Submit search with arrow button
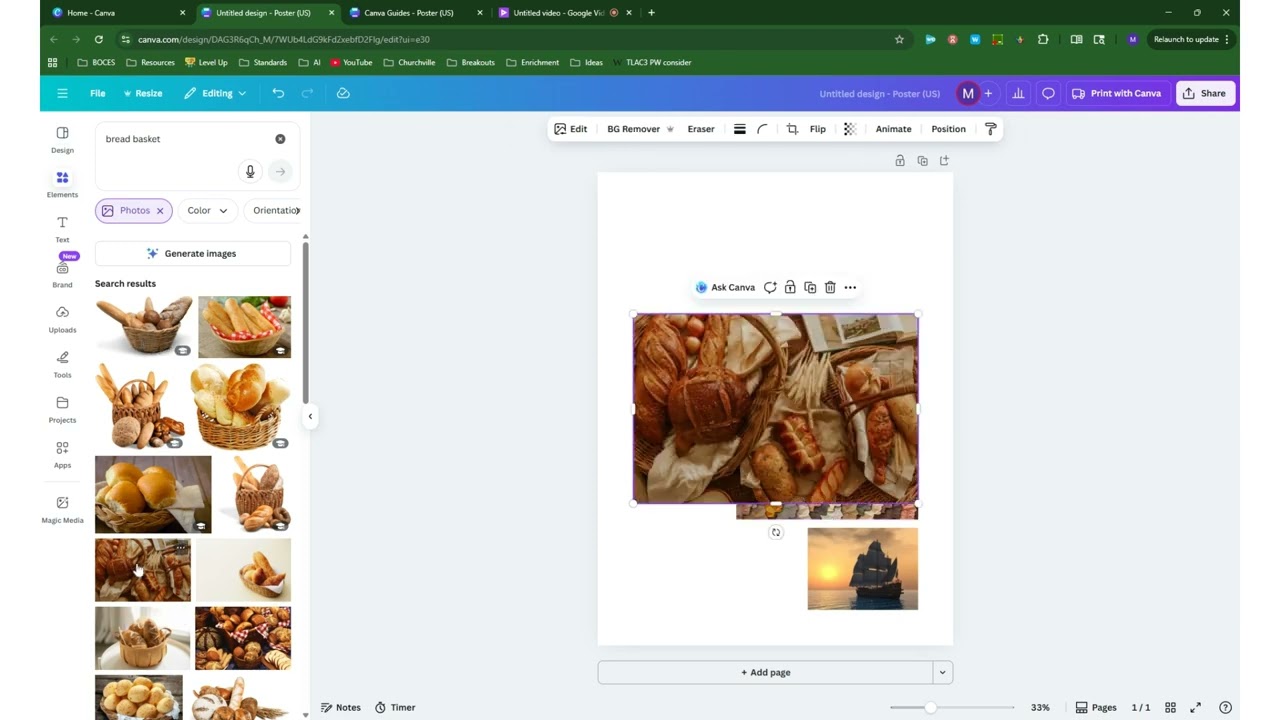This screenshot has width=1280, height=720. (x=280, y=171)
